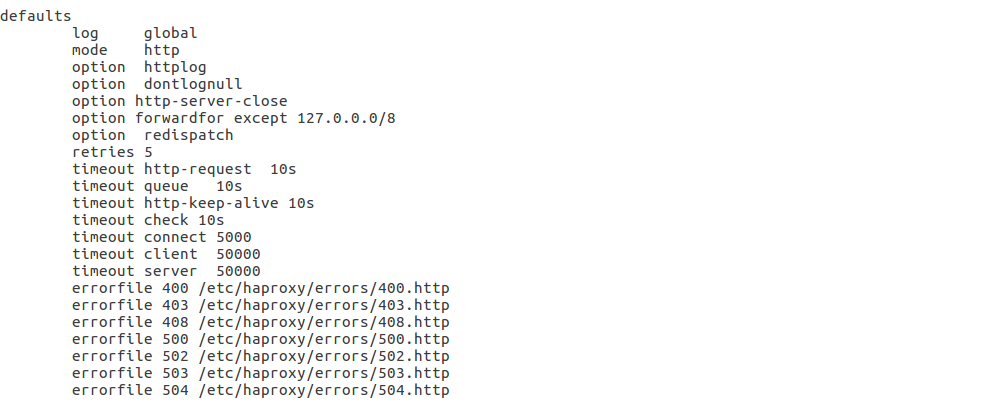The height and width of the screenshot is (409, 1002).
Task: Click the /etc/haproxy/errors/400.http path
Action: coord(323,288)
